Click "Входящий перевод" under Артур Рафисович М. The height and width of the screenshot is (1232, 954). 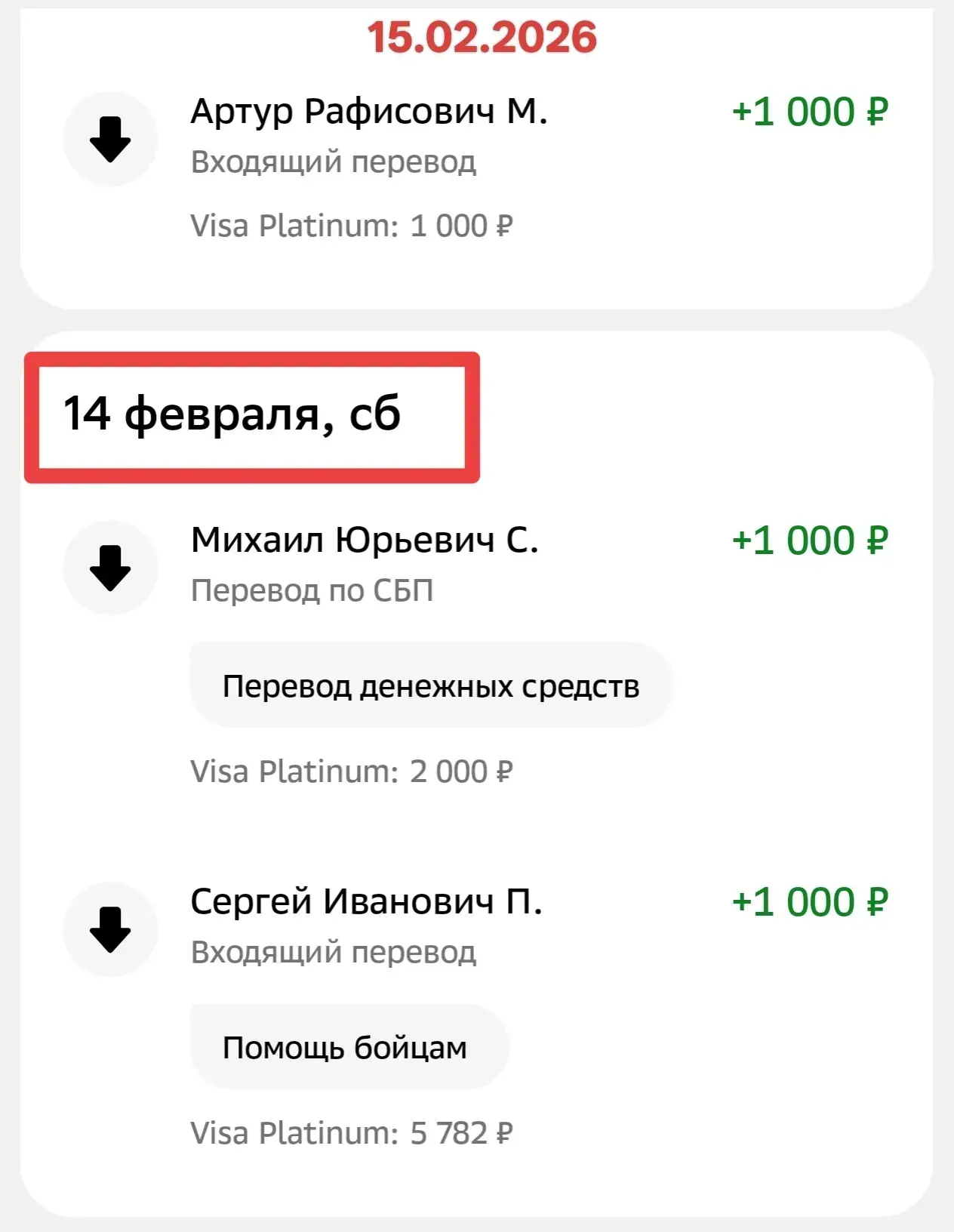tap(333, 162)
